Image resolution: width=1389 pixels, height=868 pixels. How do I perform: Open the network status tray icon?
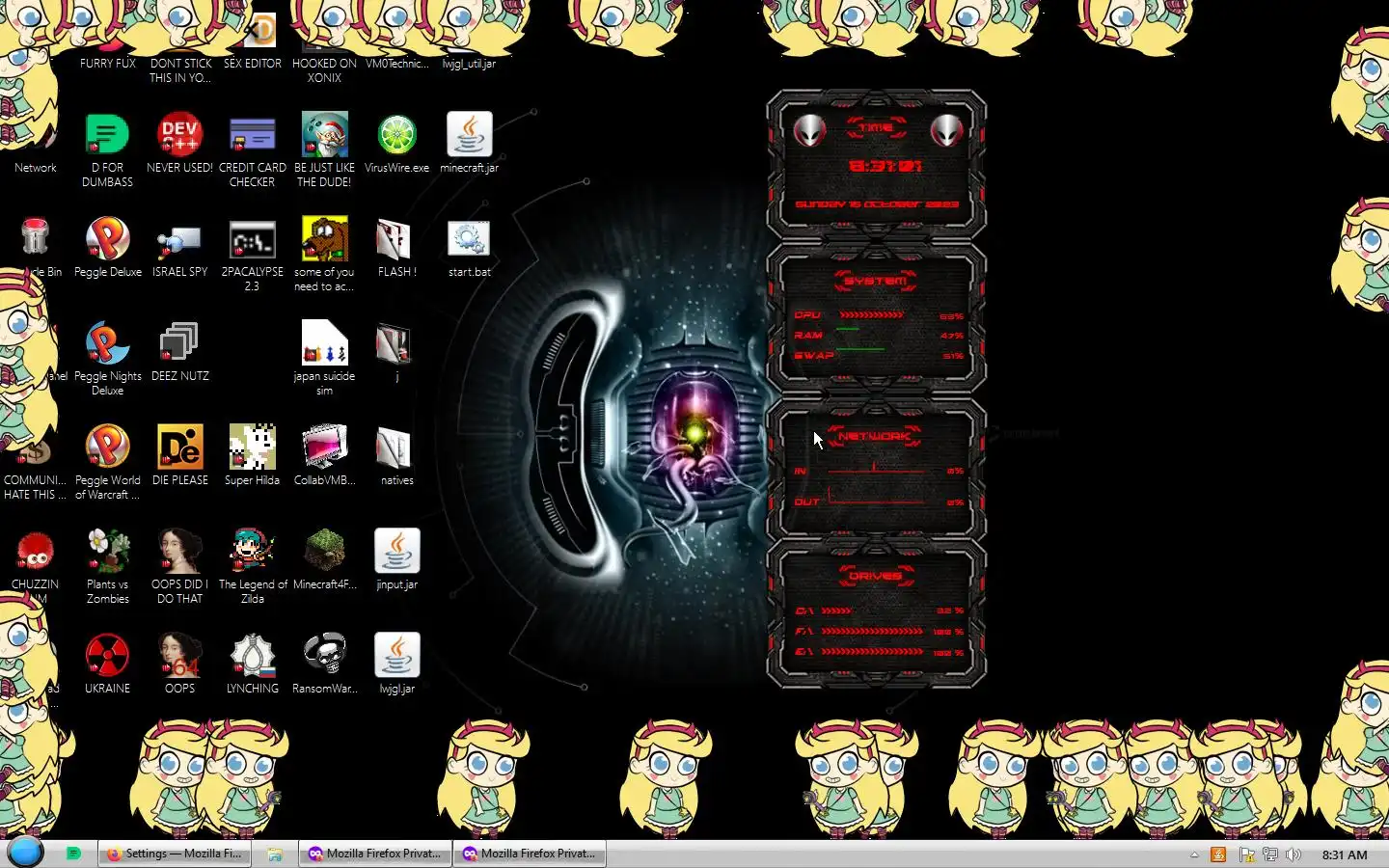click(x=1270, y=854)
